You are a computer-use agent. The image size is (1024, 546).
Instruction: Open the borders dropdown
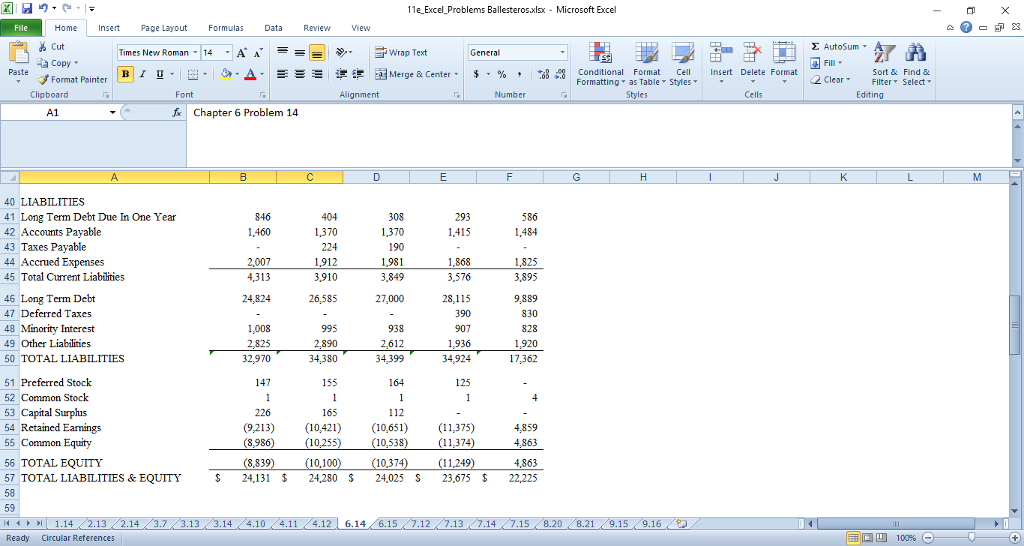205,74
